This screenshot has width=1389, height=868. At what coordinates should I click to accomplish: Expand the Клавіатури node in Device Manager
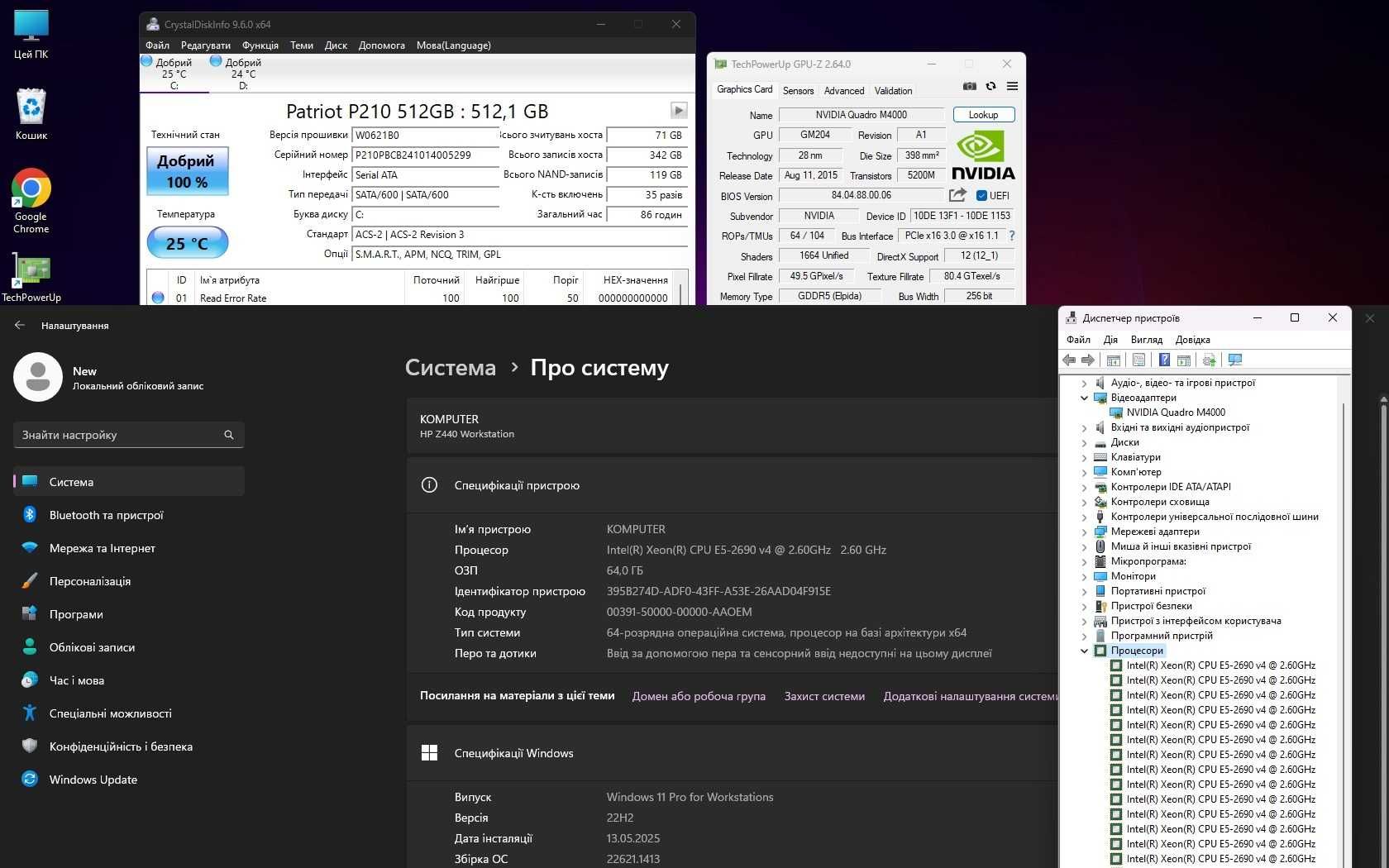point(1084,457)
